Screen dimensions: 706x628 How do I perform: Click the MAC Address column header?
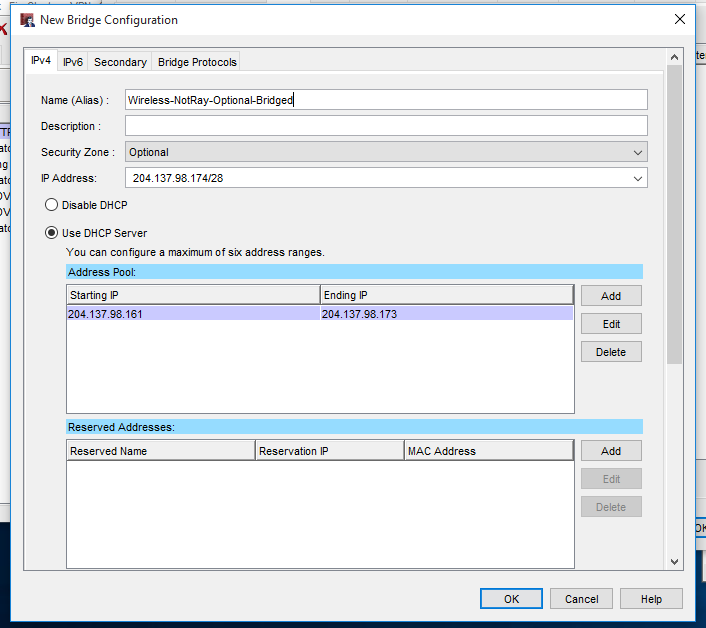pos(489,451)
